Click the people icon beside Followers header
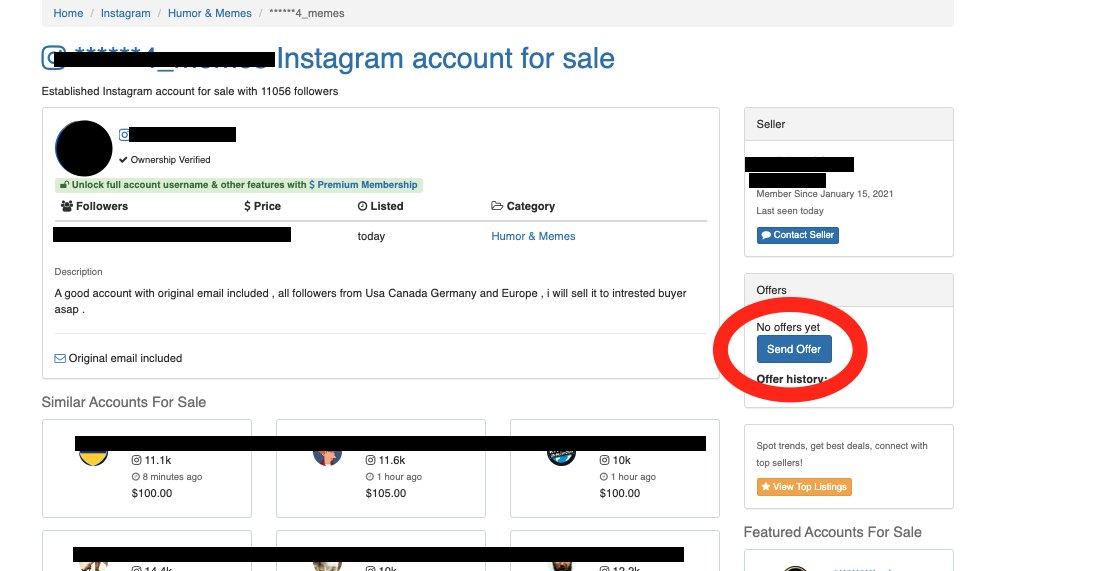Image resolution: width=1120 pixels, height=571 pixels. (67, 206)
